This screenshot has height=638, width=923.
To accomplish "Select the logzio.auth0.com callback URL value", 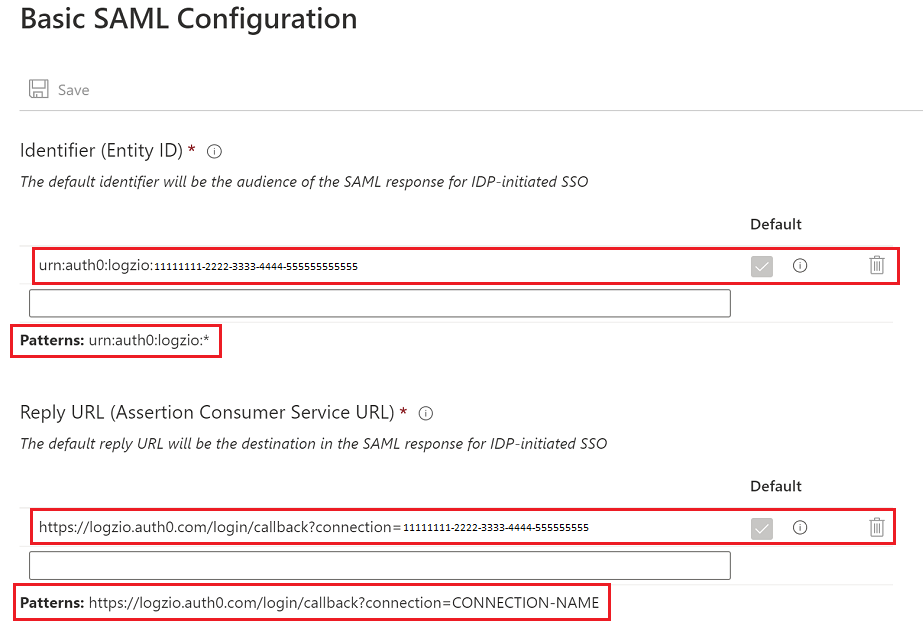I will tap(314, 527).
